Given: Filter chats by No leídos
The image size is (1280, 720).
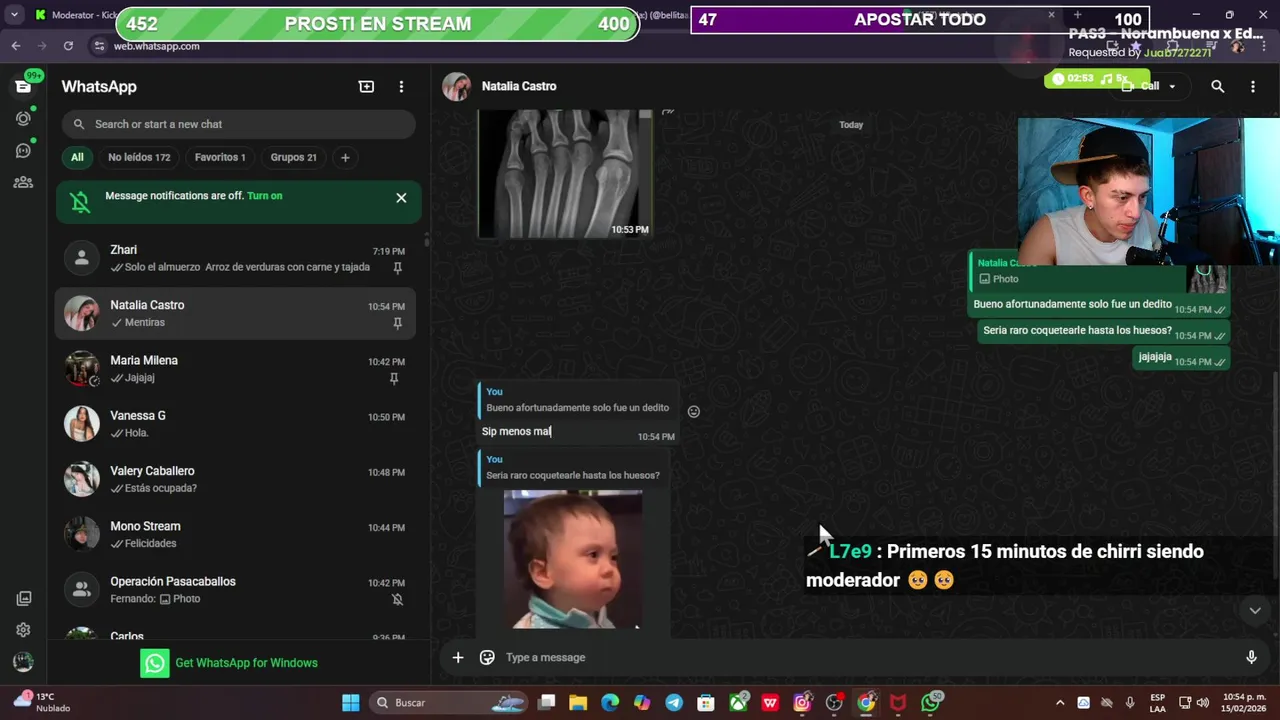Looking at the screenshot, I should coord(139,157).
